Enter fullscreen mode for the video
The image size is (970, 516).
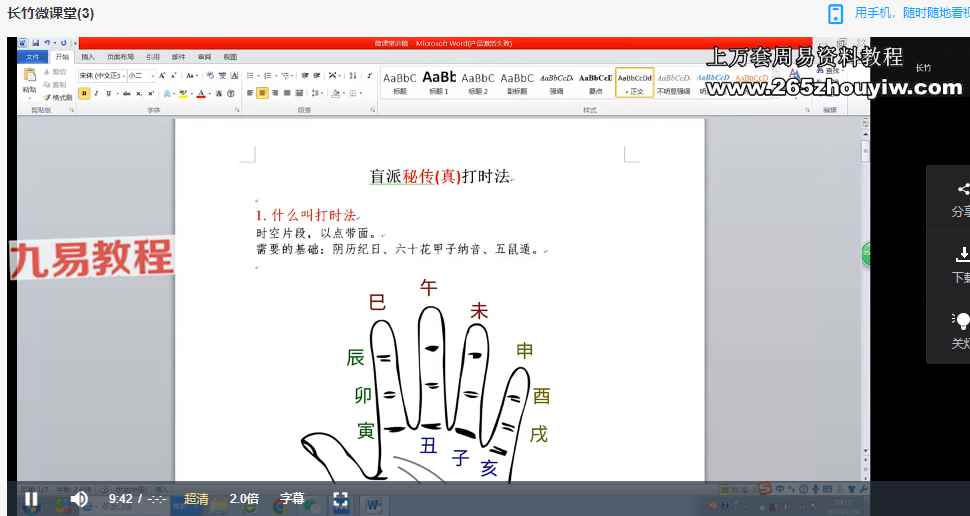pos(340,500)
